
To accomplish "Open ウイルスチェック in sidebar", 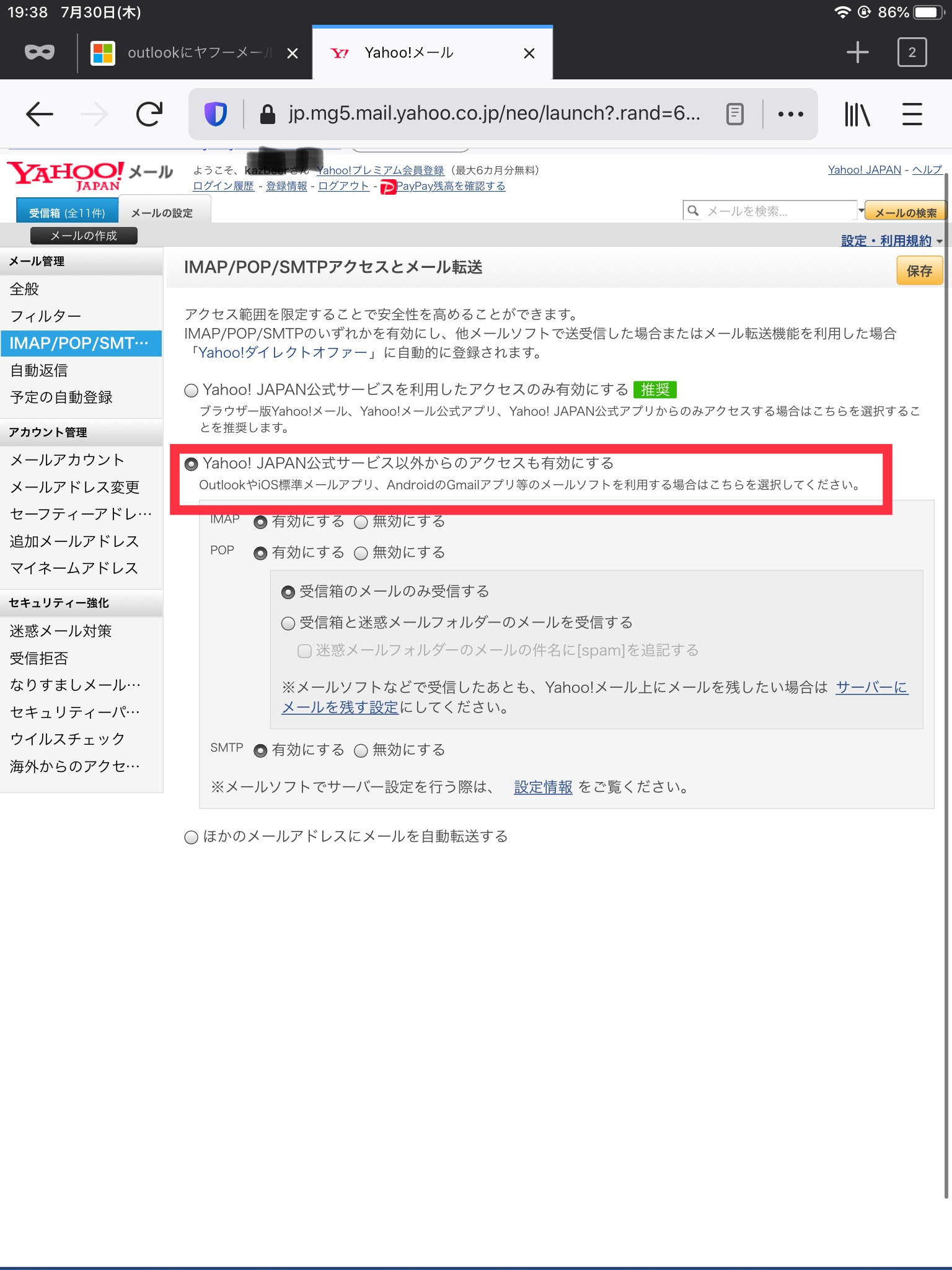I will 81,739.
